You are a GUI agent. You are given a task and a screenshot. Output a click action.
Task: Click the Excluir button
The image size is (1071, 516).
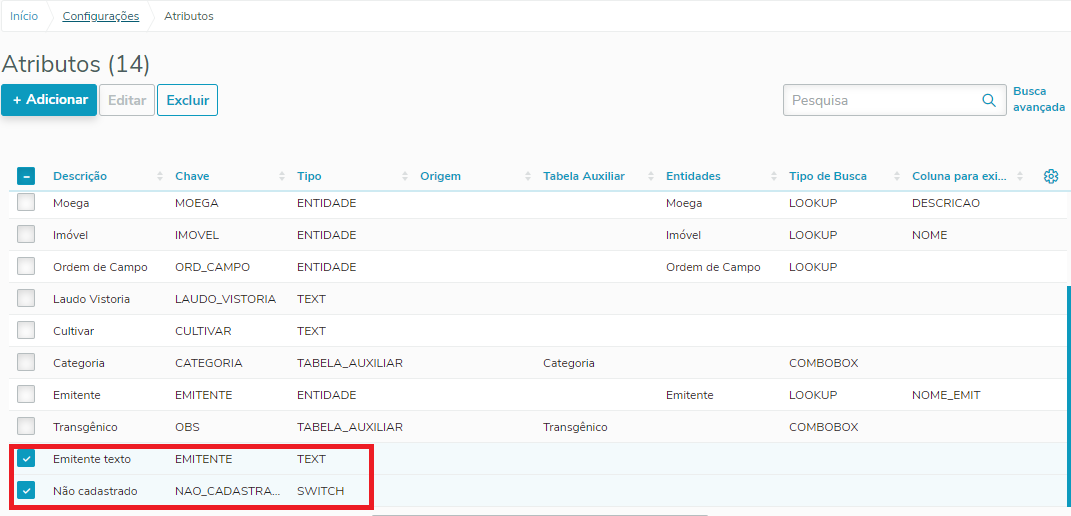188,100
